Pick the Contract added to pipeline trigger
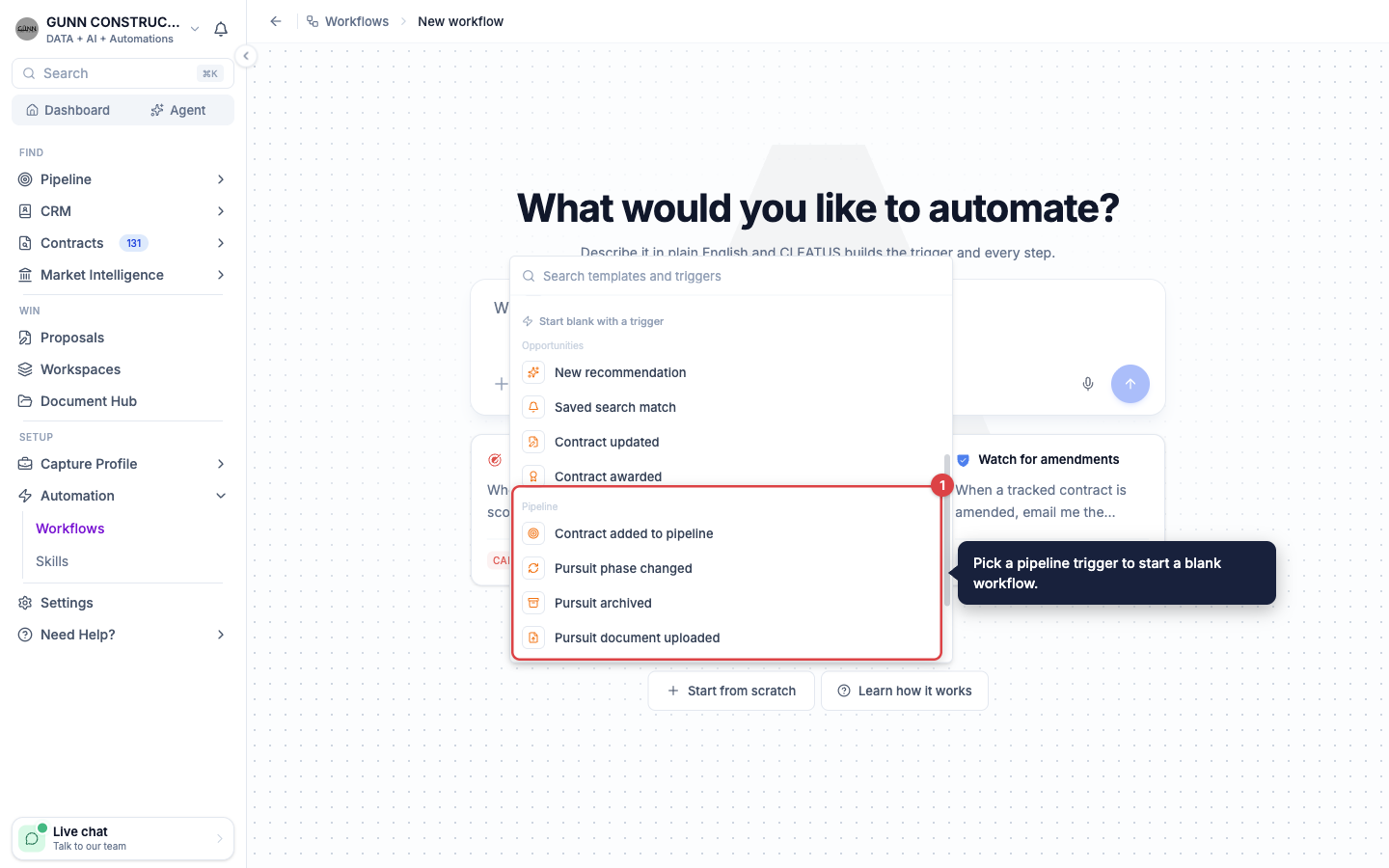 pos(730,533)
